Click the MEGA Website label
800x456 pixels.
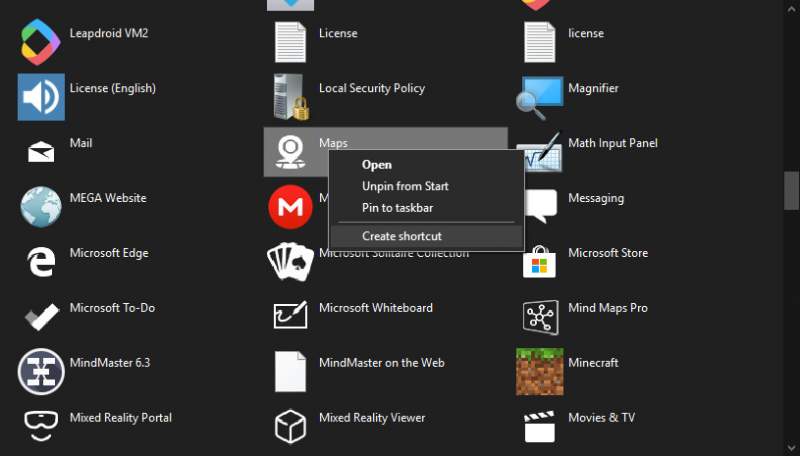[108, 198]
